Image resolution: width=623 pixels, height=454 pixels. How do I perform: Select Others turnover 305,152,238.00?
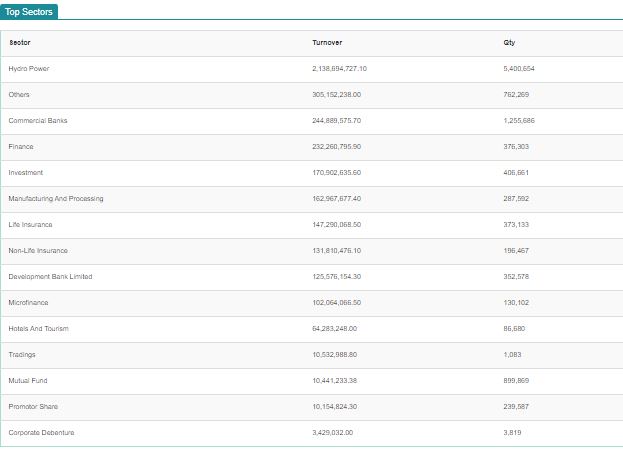point(337,95)
